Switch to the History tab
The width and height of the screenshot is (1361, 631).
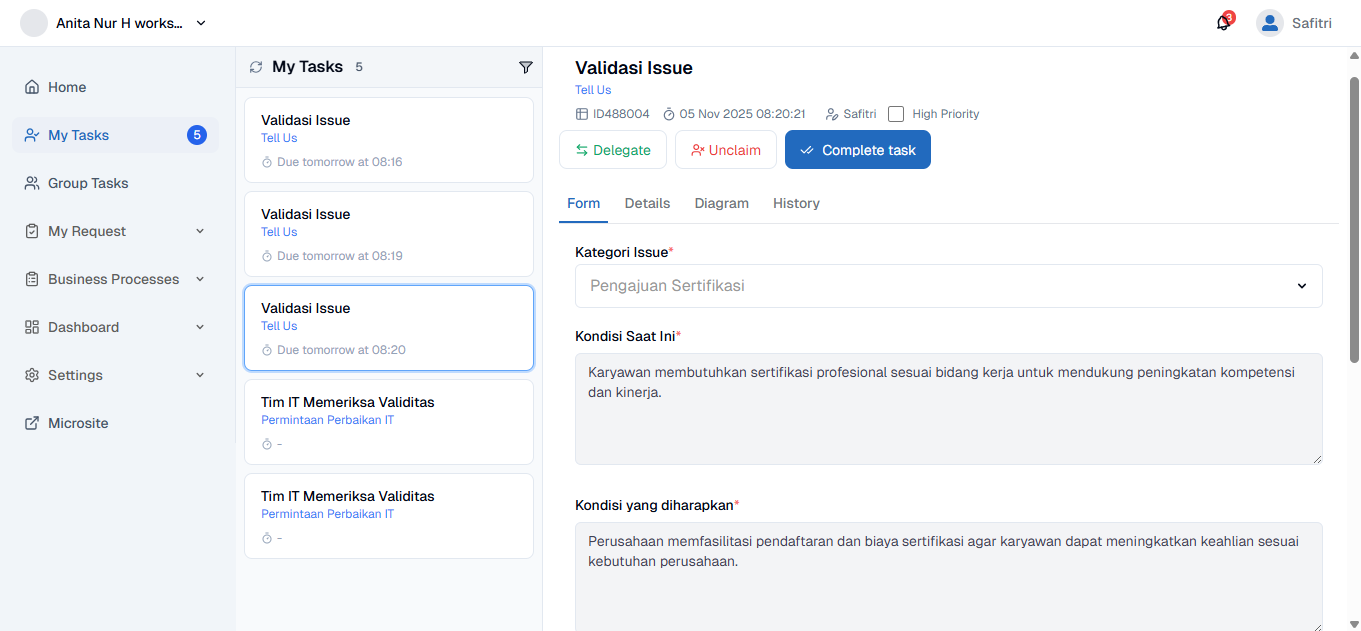tap(796, 203)
